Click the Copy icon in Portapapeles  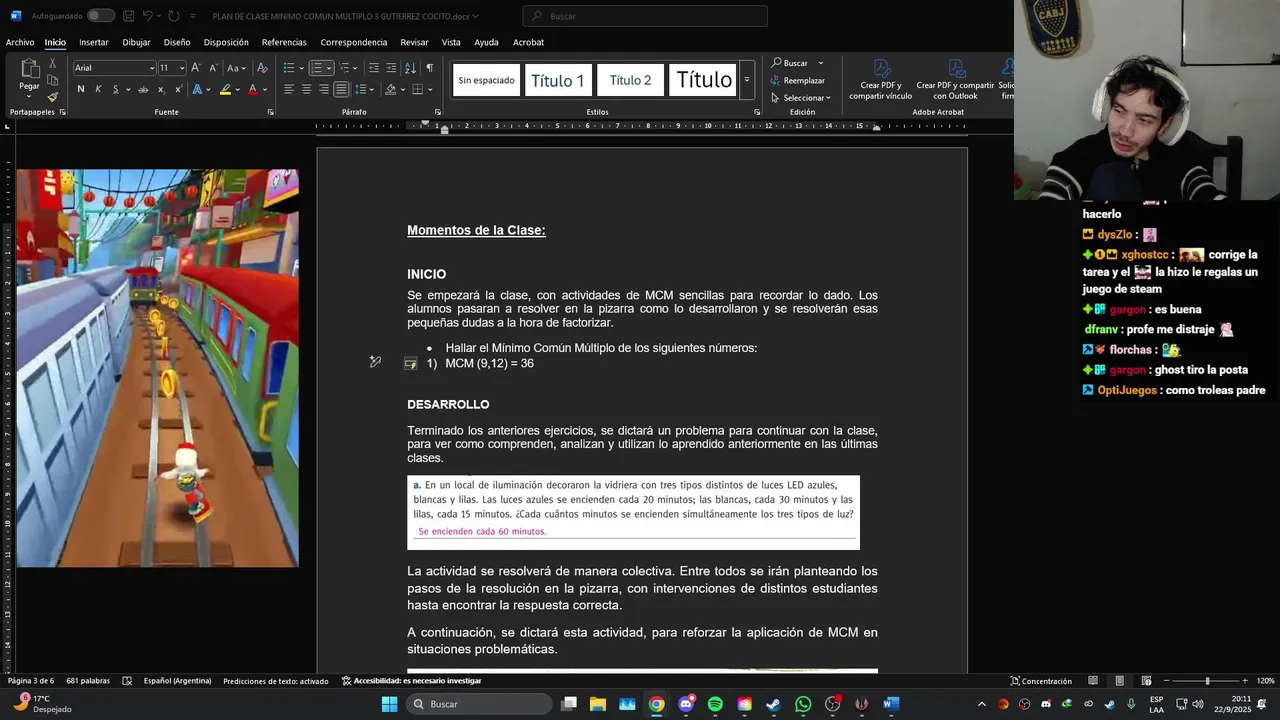pyautogui.click(x=52, y=80)
